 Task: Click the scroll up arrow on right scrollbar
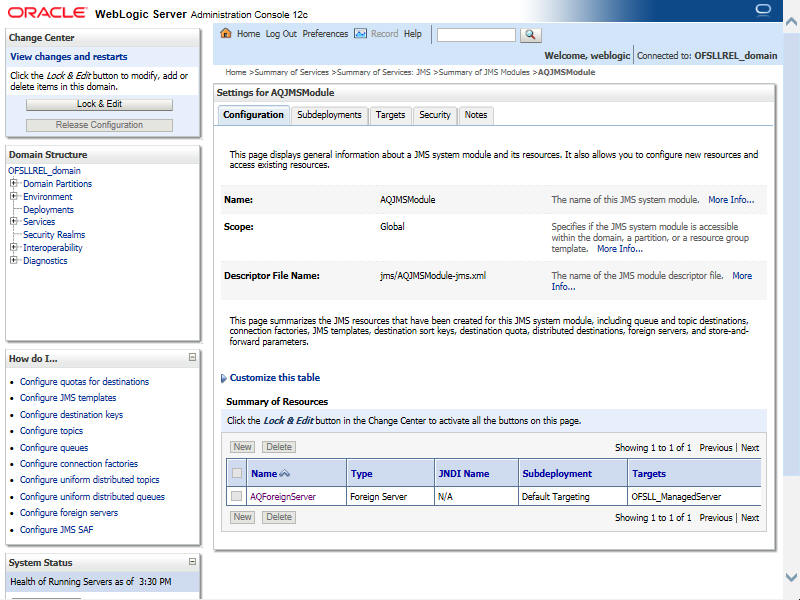791,21
